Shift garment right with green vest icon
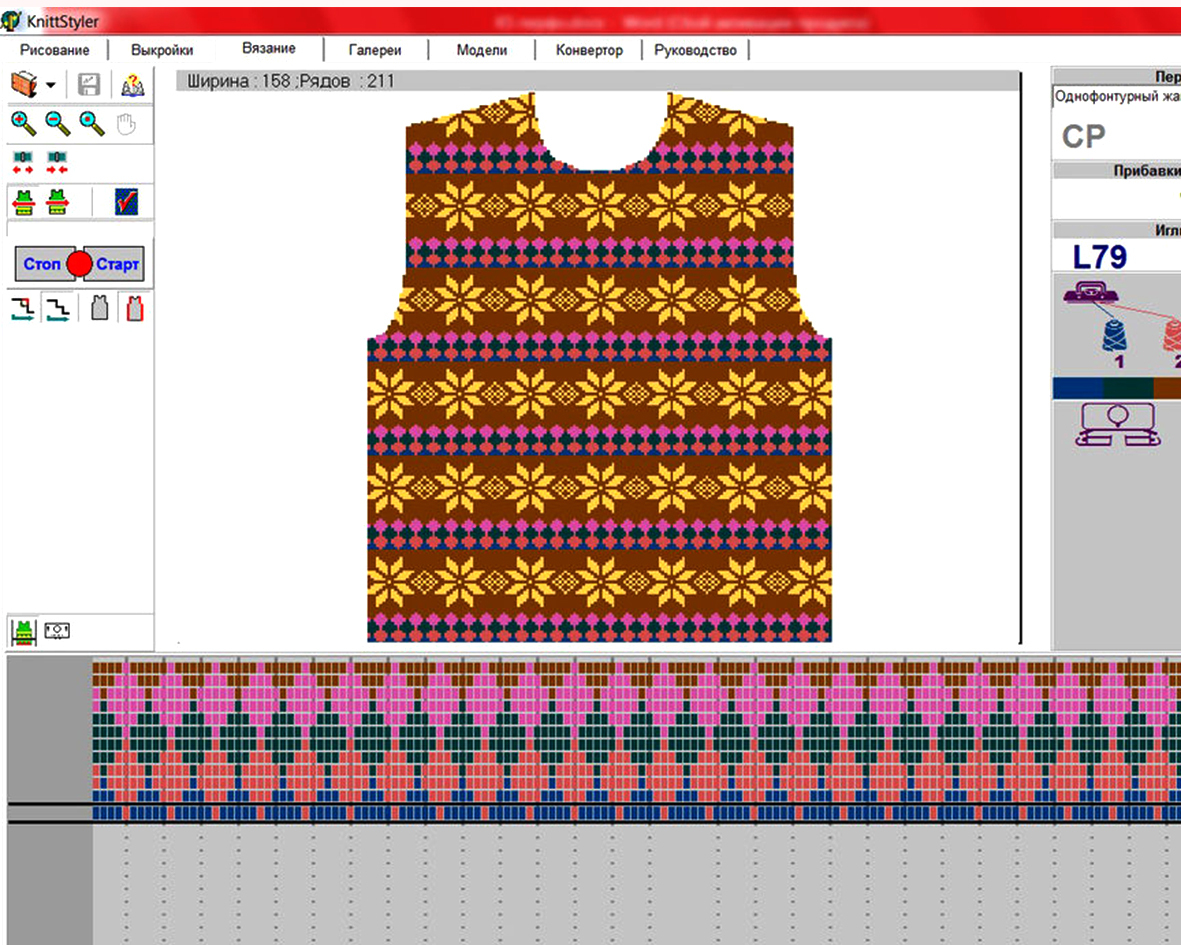The height and width of the screenshot is (945, 1181). coord(57,203)
